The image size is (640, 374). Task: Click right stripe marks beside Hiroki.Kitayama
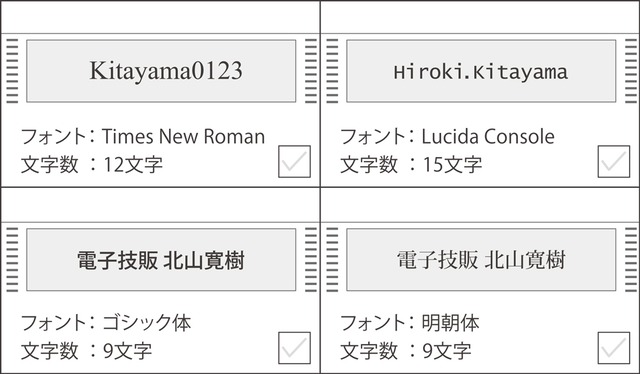coord(631,71)
